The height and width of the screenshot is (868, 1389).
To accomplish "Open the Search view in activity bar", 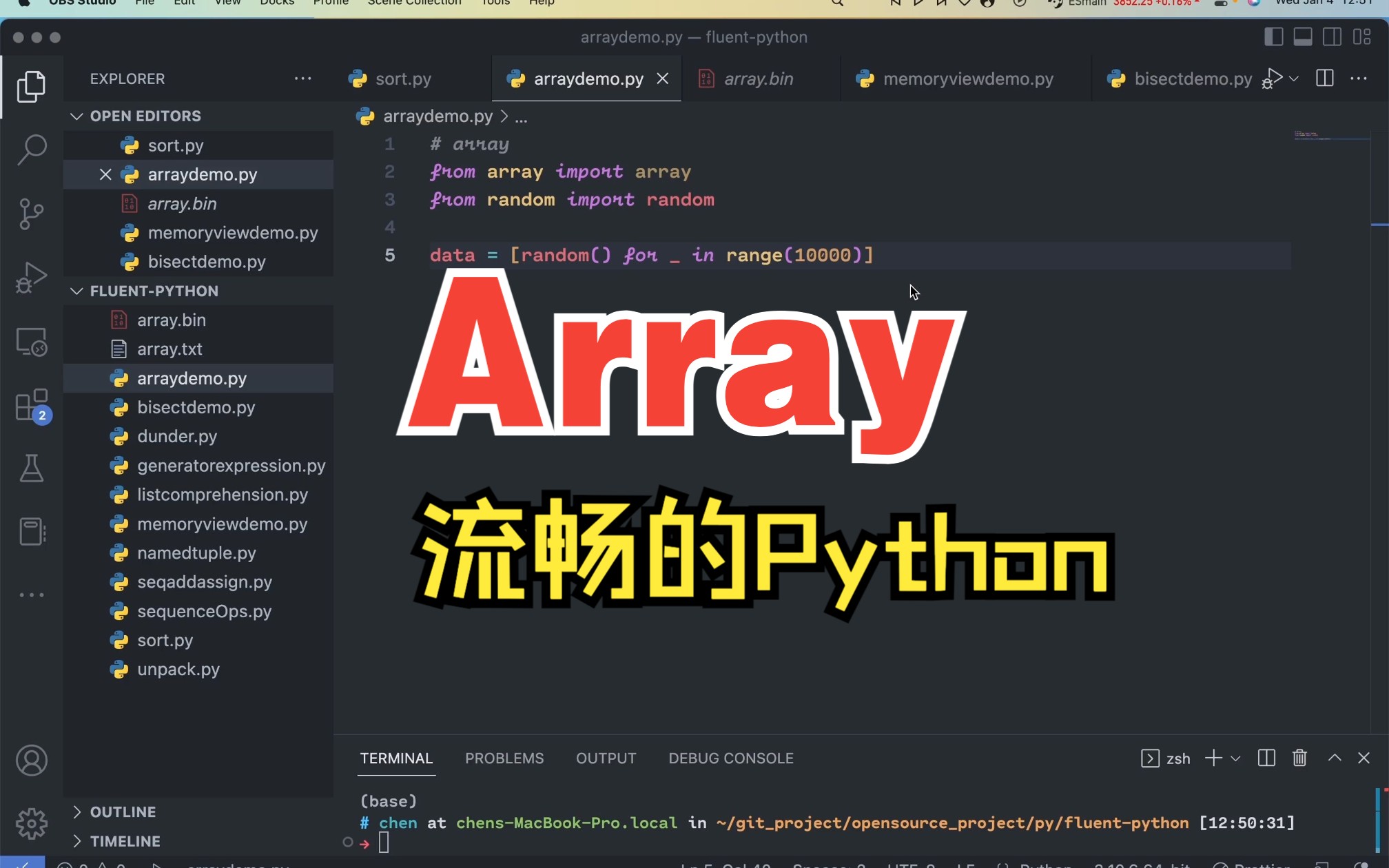I will [32, 149].
